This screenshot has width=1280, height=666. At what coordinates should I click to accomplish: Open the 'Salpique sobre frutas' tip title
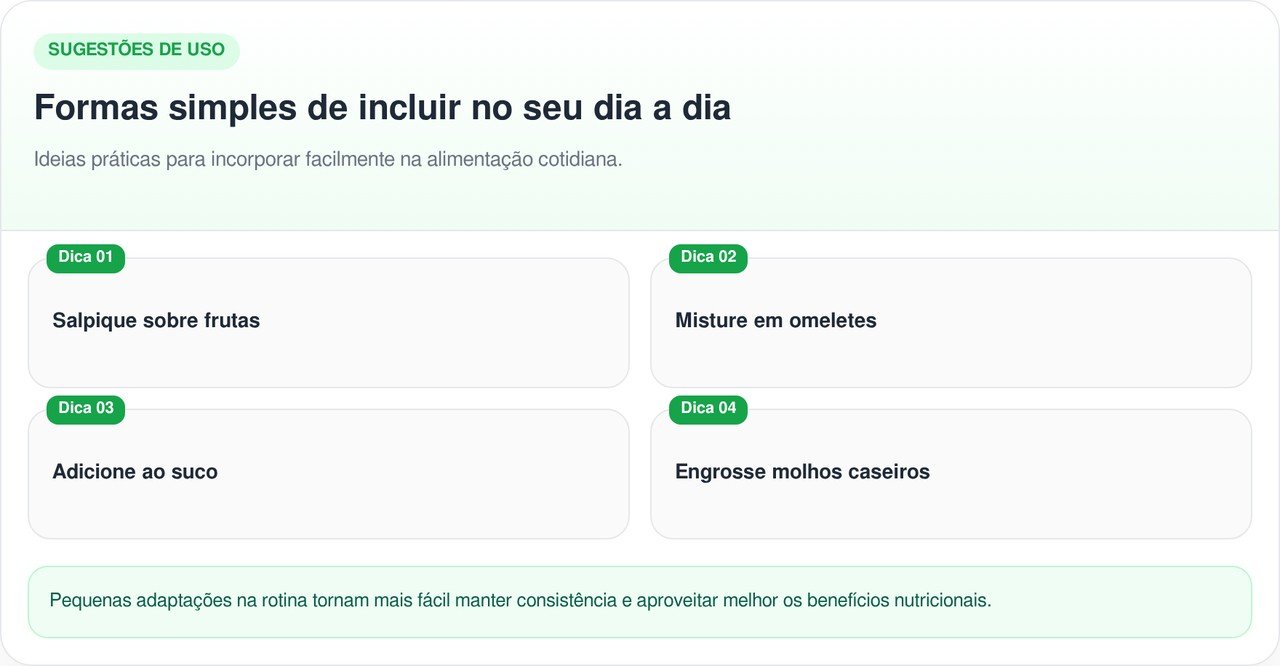tap(156, 321)
